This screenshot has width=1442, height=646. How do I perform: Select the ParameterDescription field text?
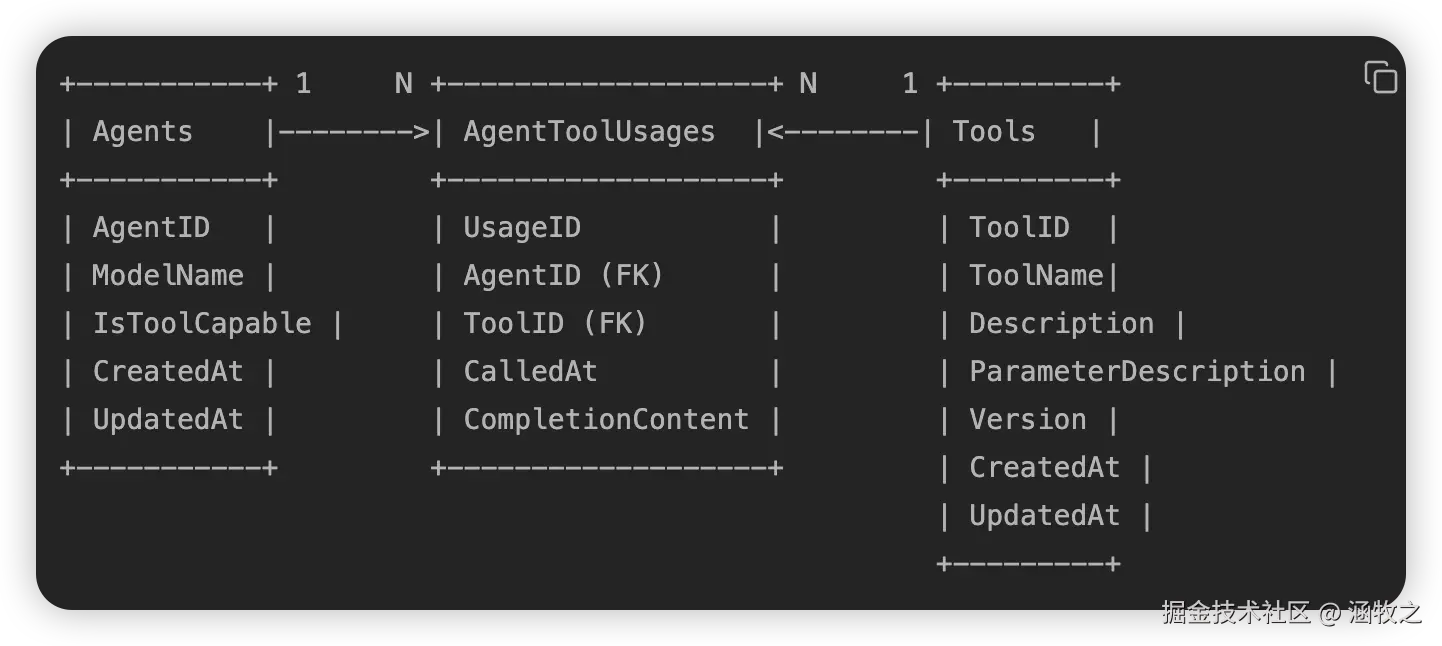coord(1137,372)
